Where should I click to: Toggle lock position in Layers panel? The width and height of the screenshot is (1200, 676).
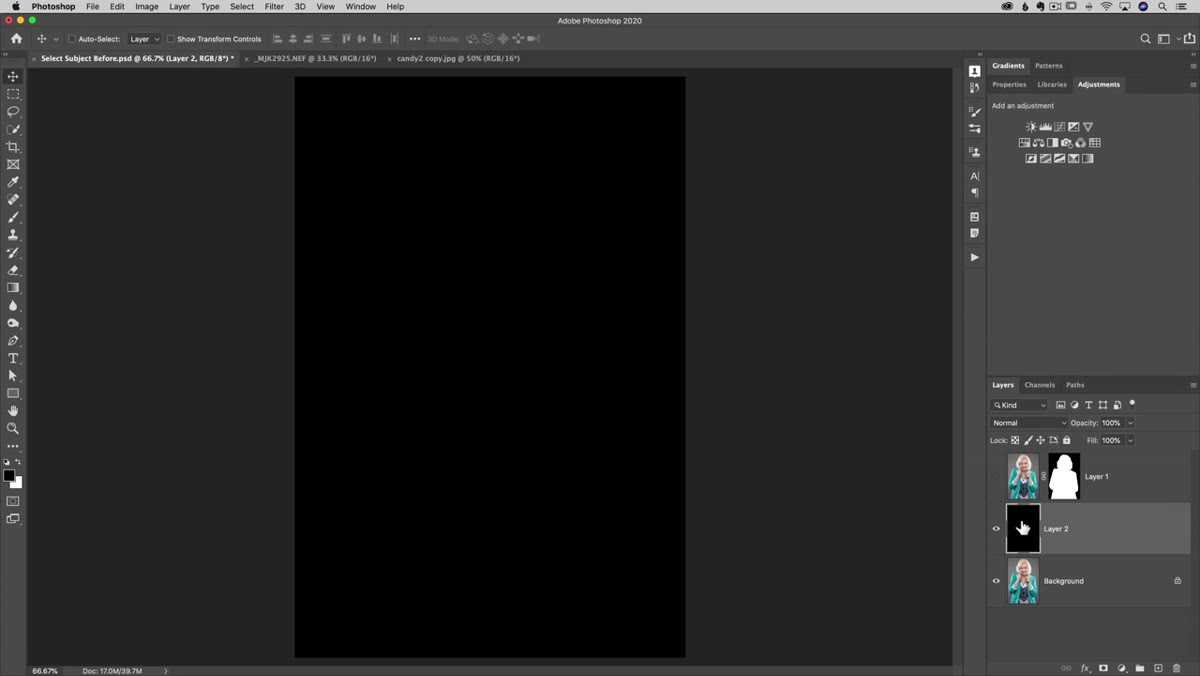(x=1041, y=440)
